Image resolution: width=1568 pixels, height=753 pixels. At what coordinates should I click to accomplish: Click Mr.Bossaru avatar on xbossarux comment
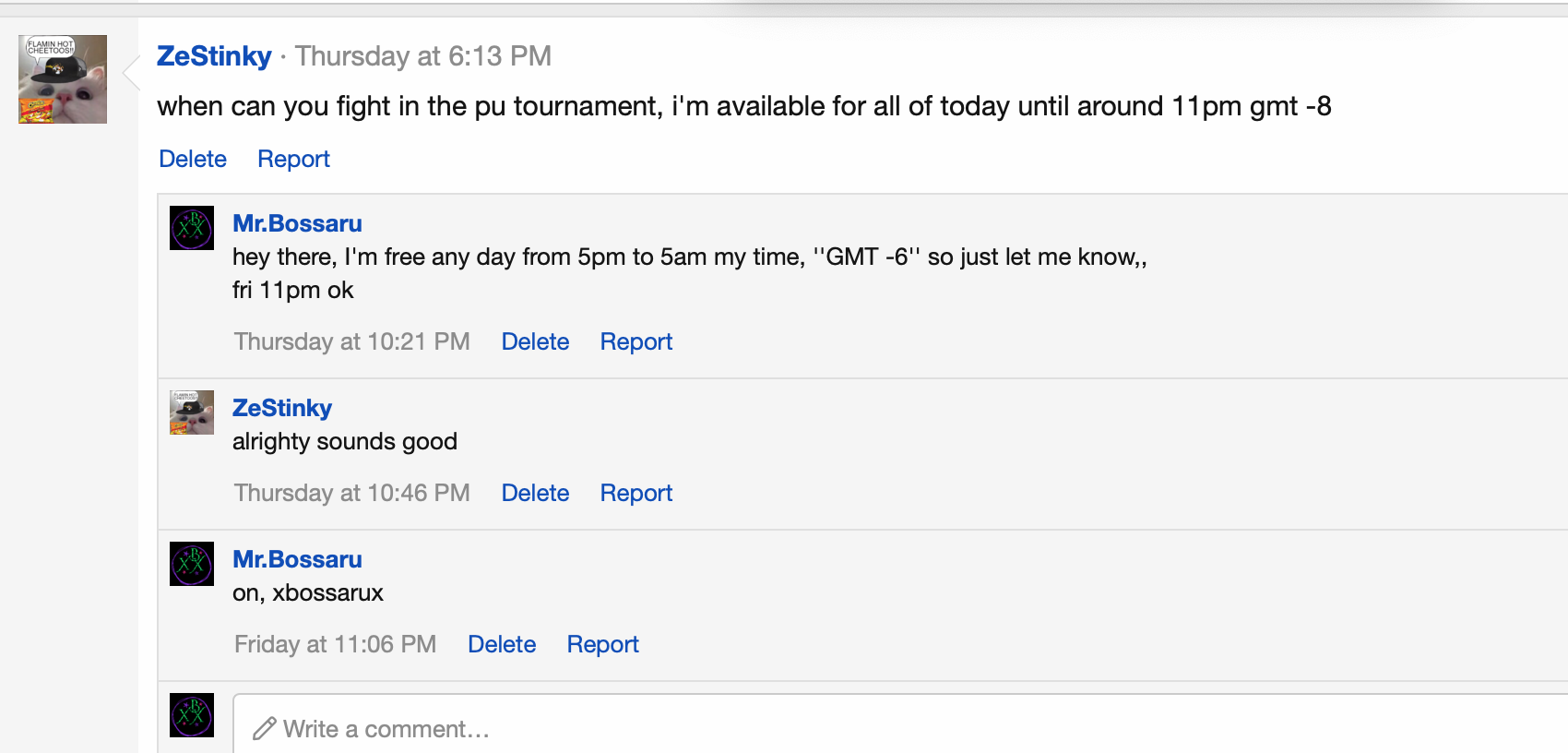192,564
